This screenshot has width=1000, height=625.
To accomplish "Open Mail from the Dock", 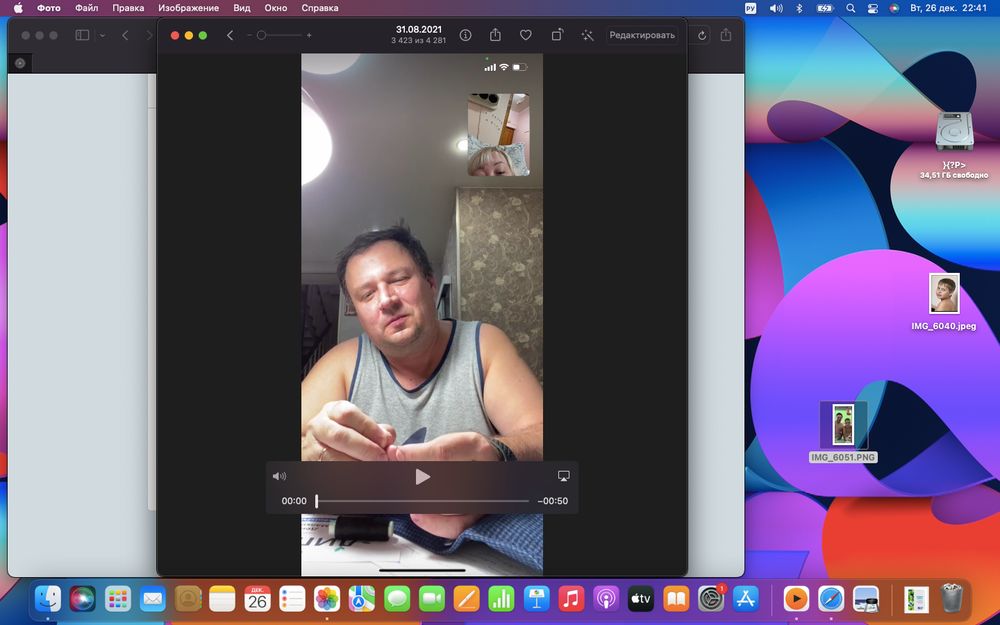I will pos(152,599).
